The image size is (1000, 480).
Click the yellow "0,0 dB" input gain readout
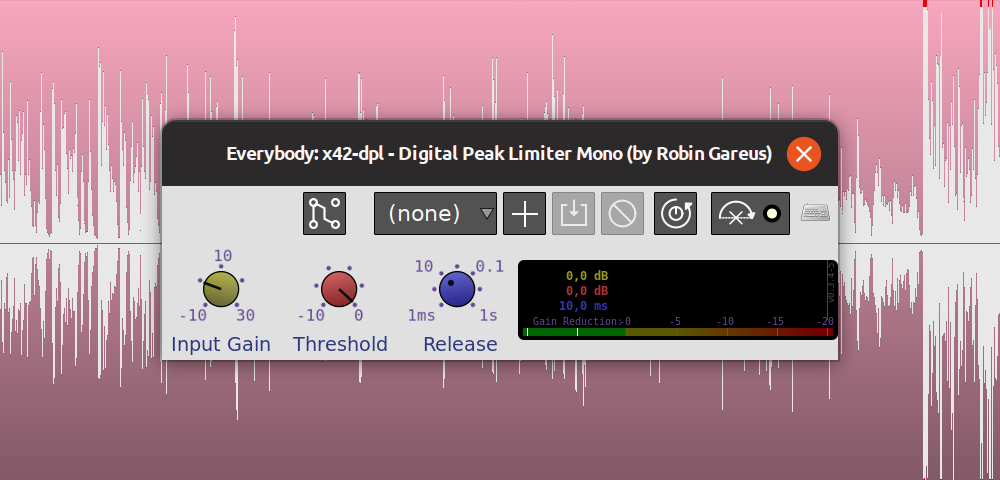point(587,276)
